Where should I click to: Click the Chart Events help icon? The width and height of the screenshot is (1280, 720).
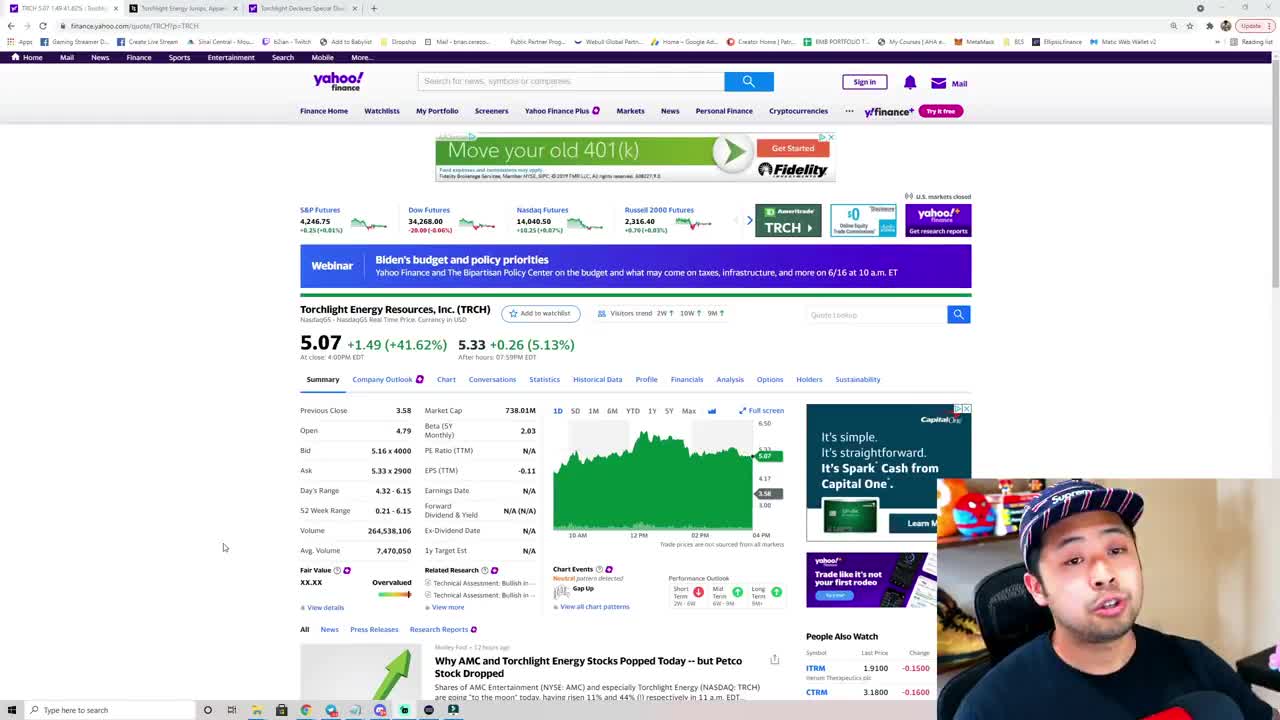pos(599,569)
